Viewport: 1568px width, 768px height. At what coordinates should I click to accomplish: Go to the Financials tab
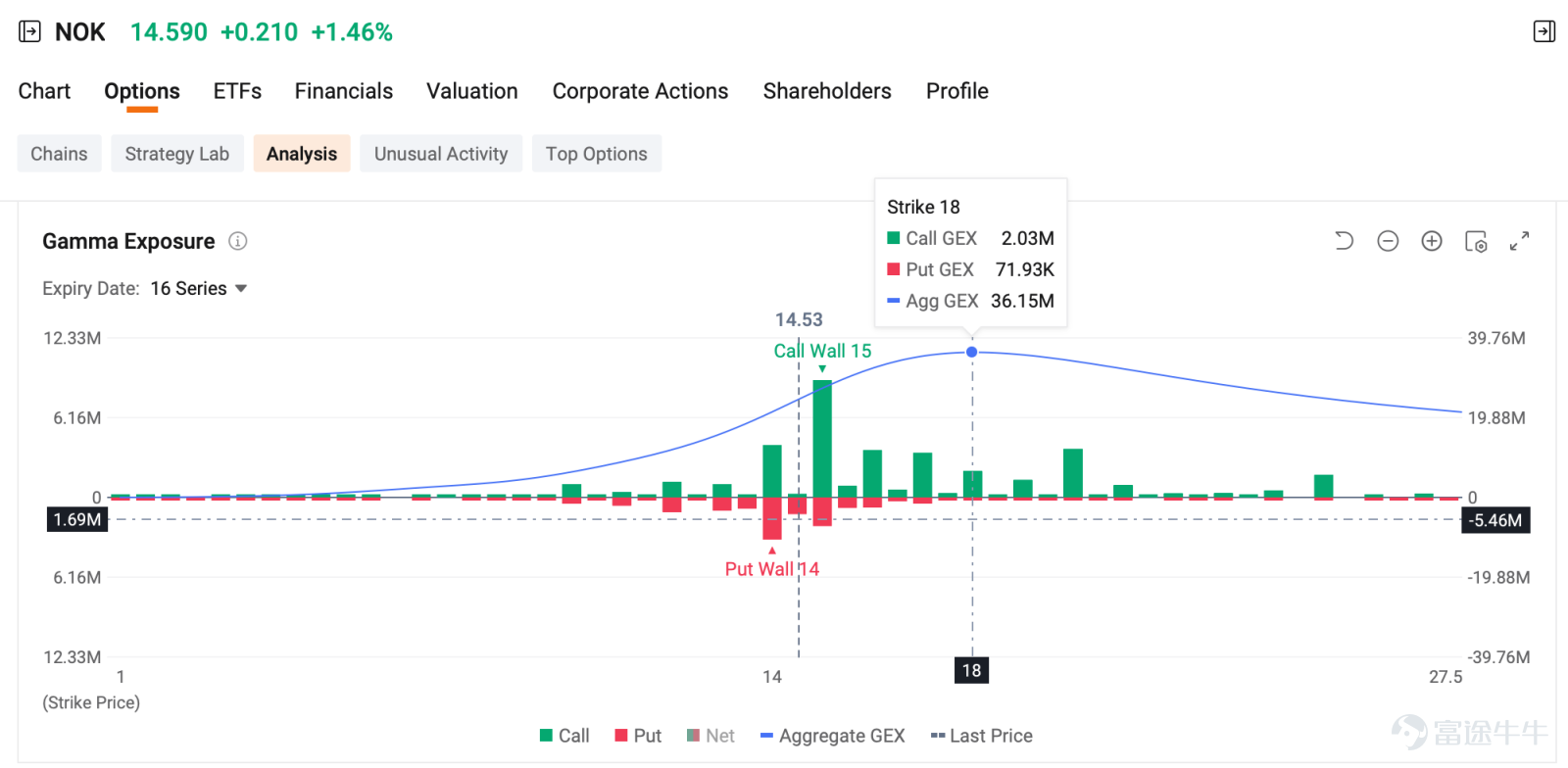pos(344,91)
